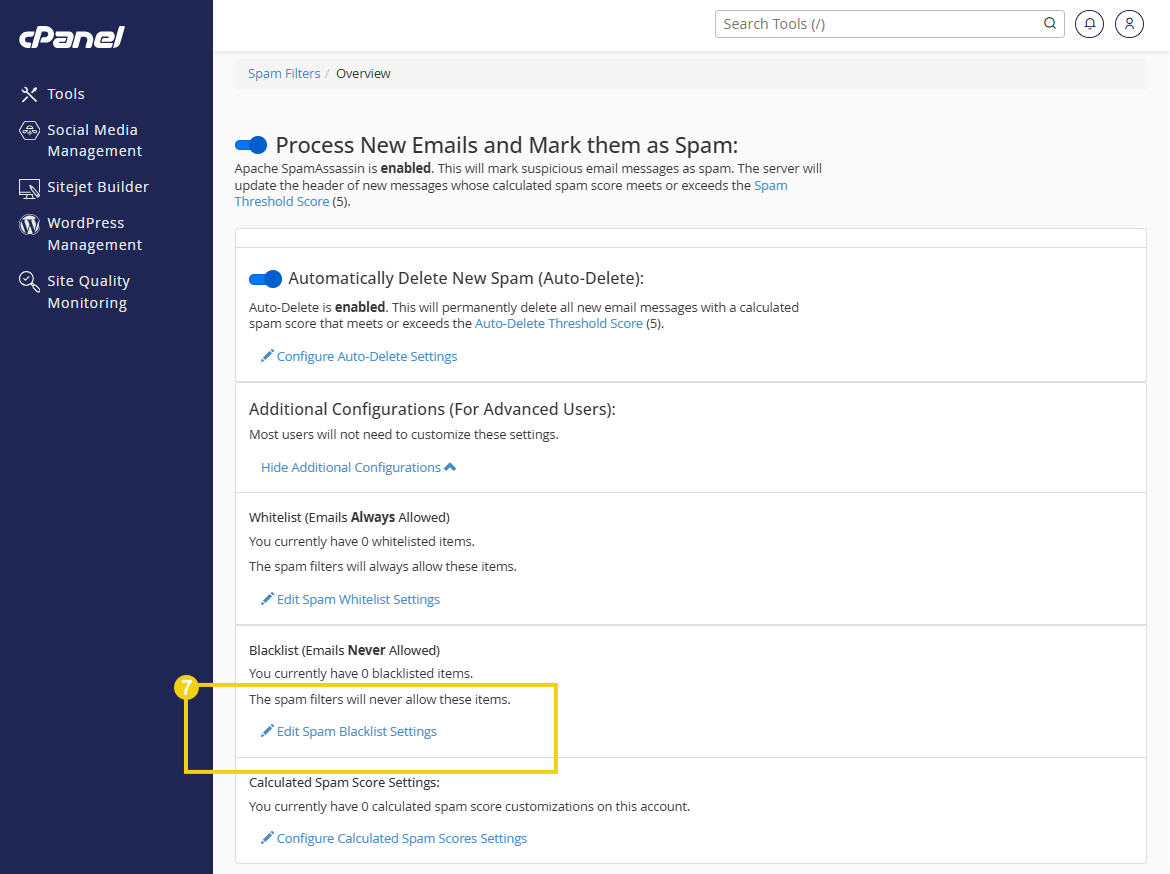Image resolution: width=1170 pixels, height=874 pixels.
Task: Click the Sitejet Builder icon
Action: [29, 187]
